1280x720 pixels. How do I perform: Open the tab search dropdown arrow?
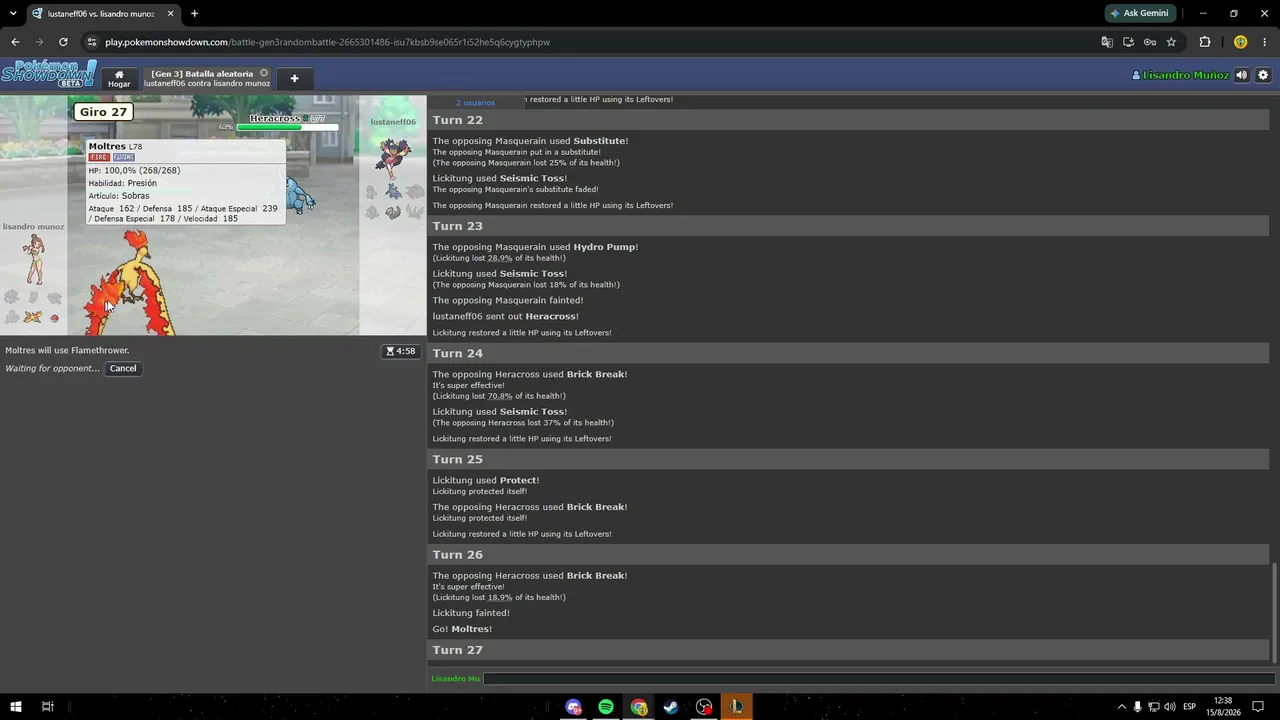click(12, 13)
